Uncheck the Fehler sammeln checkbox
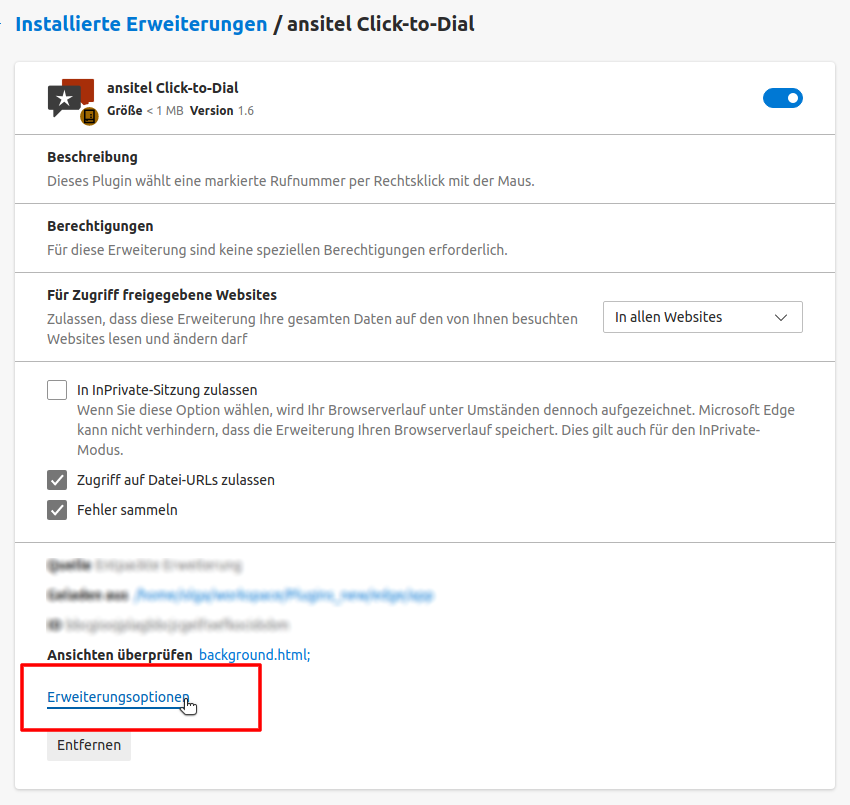Screen dimensions: 850x805 click(57, 510)
